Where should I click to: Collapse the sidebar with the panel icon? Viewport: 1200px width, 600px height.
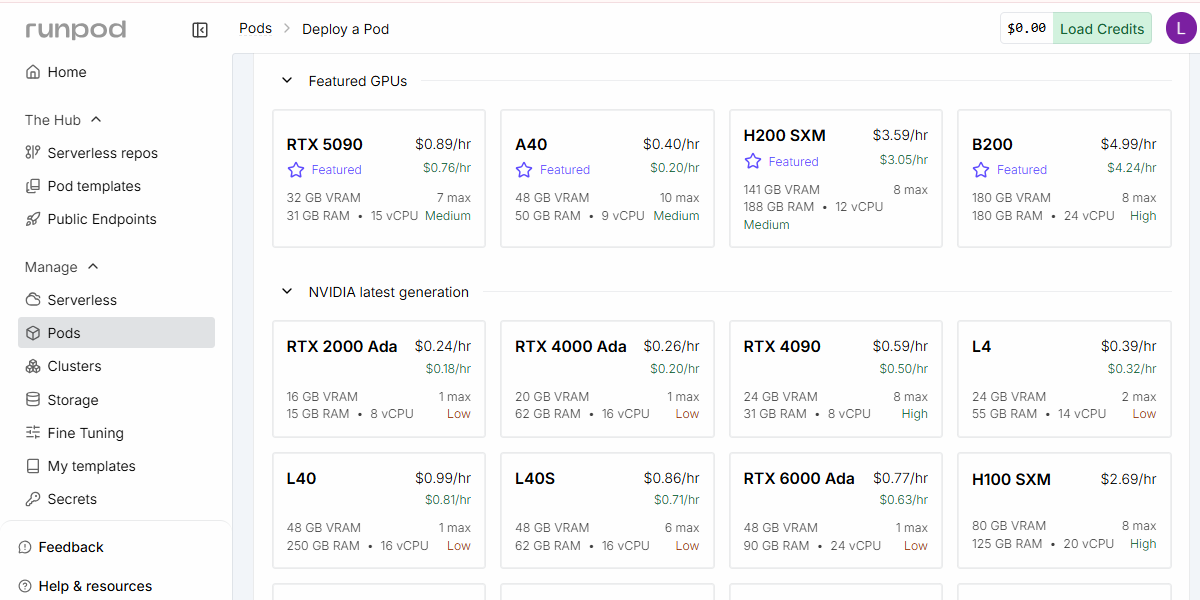point(200,29)
